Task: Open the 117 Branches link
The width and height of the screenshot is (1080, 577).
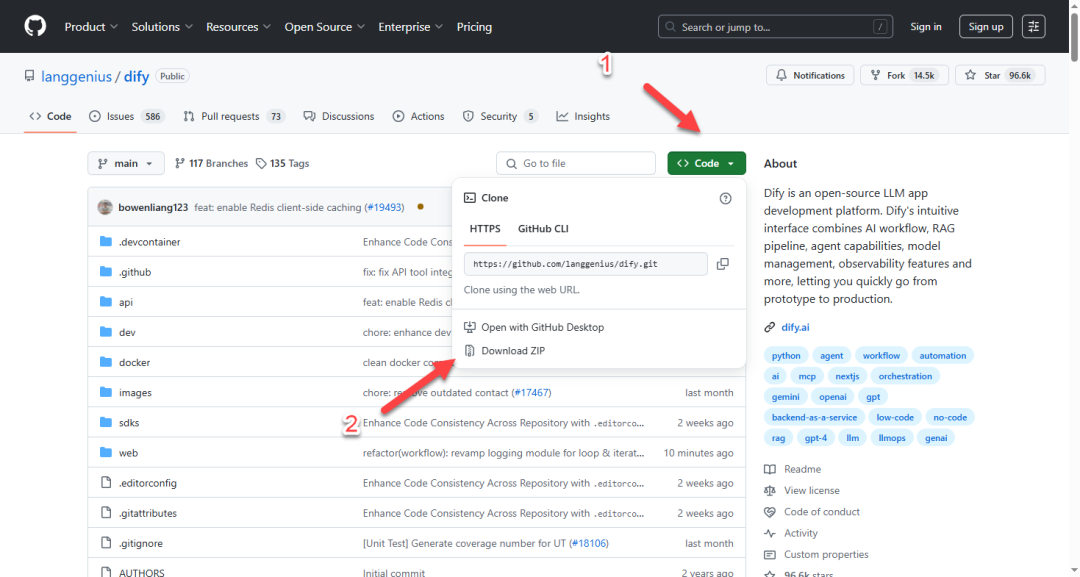Action: pyautogui.click(x=211, y=163)
